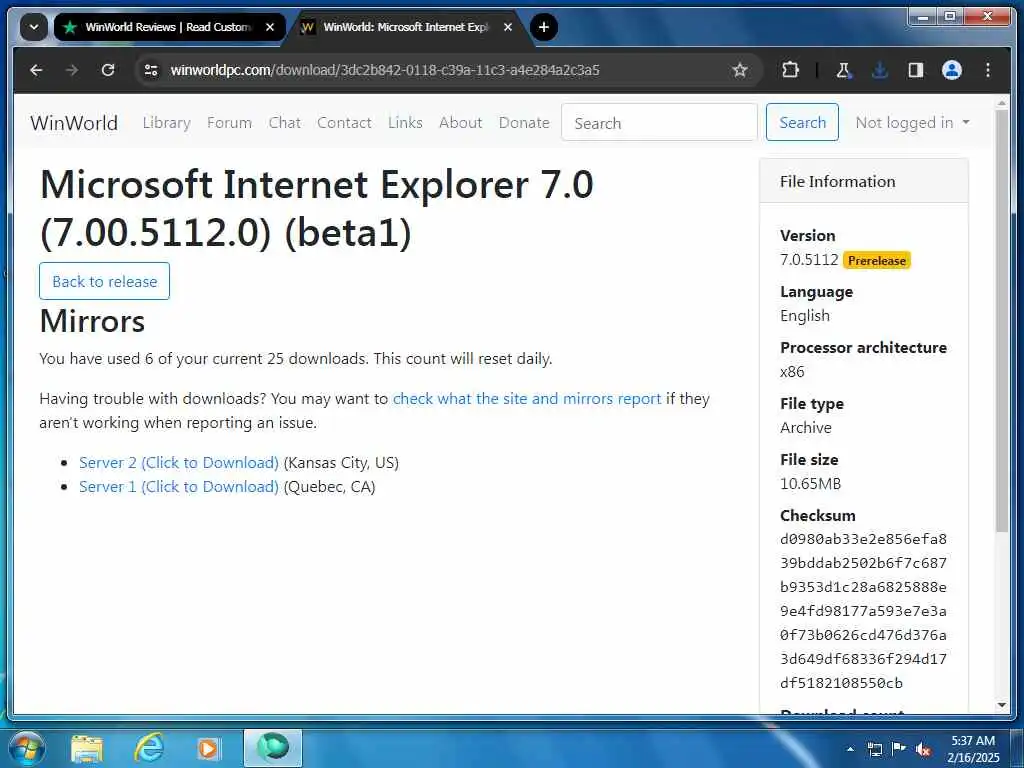Viewport: 1024px width, 768px height.
Task: Click the Search button
Action: (802, 122)
